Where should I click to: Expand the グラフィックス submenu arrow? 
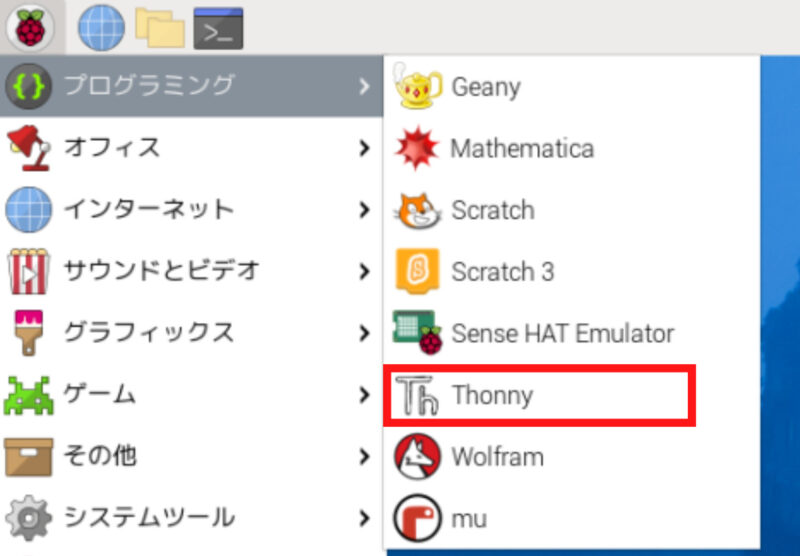(364, 333)
